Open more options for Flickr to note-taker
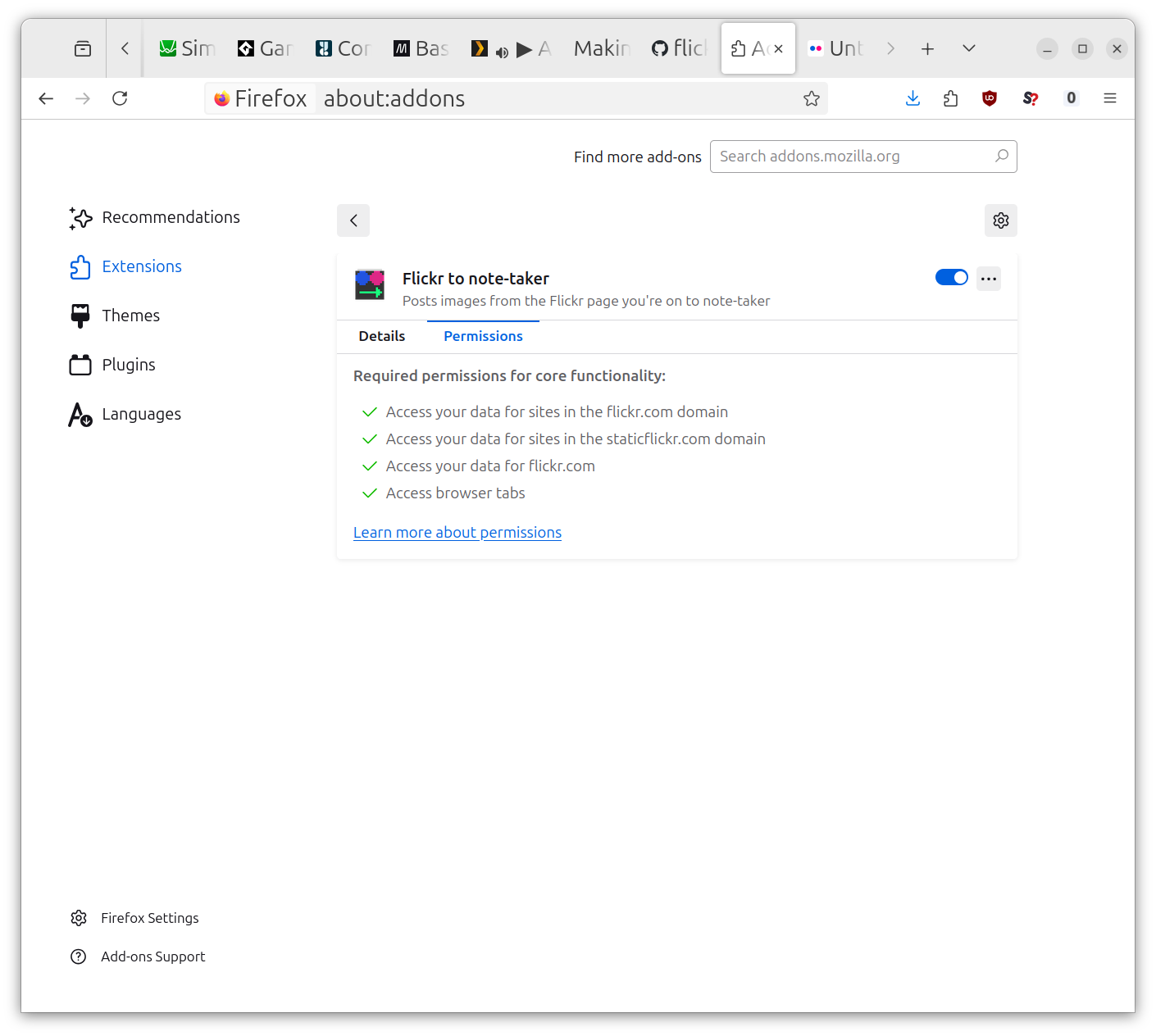This screenshot has width=1156, height=1036. click(x=988, y=278)
